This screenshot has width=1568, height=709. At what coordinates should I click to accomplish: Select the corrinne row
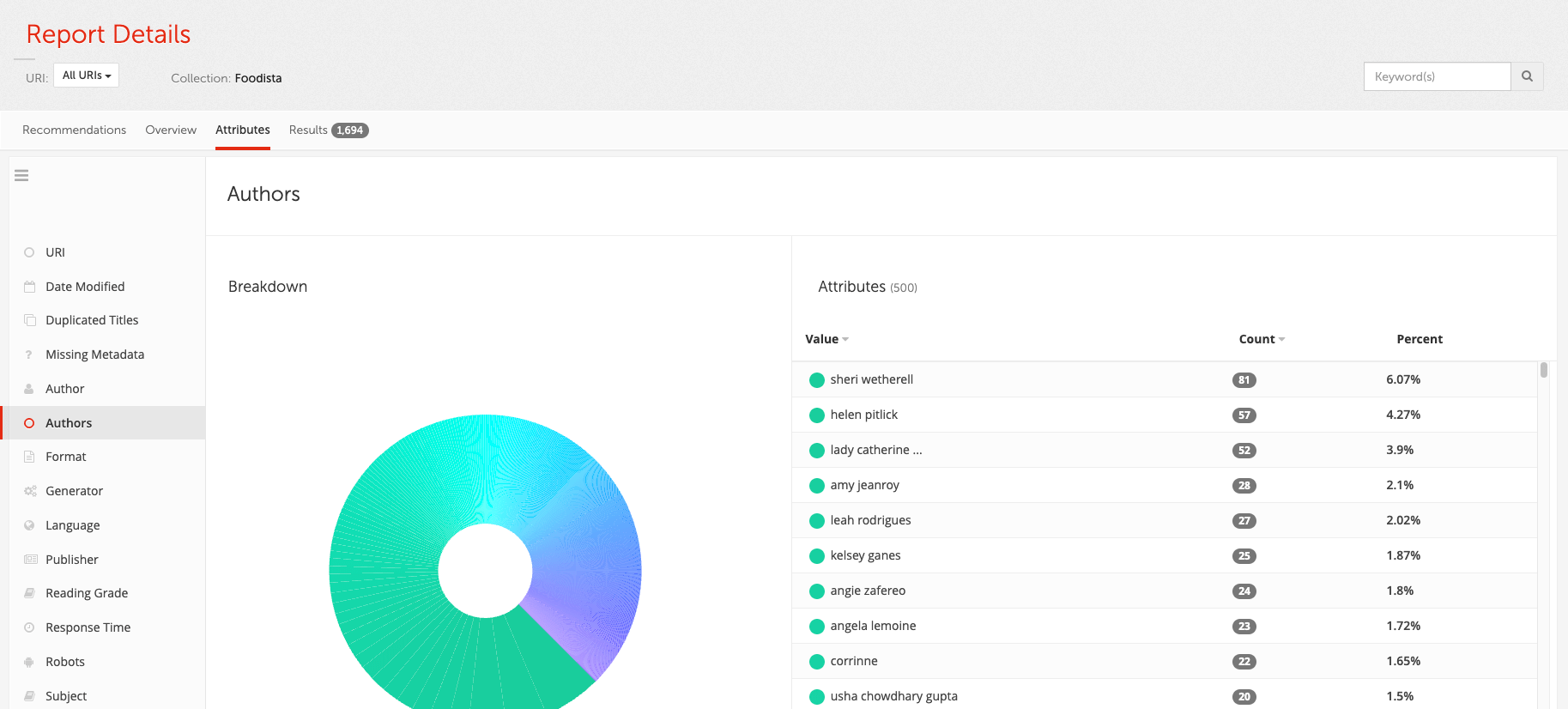[1165, 661]
